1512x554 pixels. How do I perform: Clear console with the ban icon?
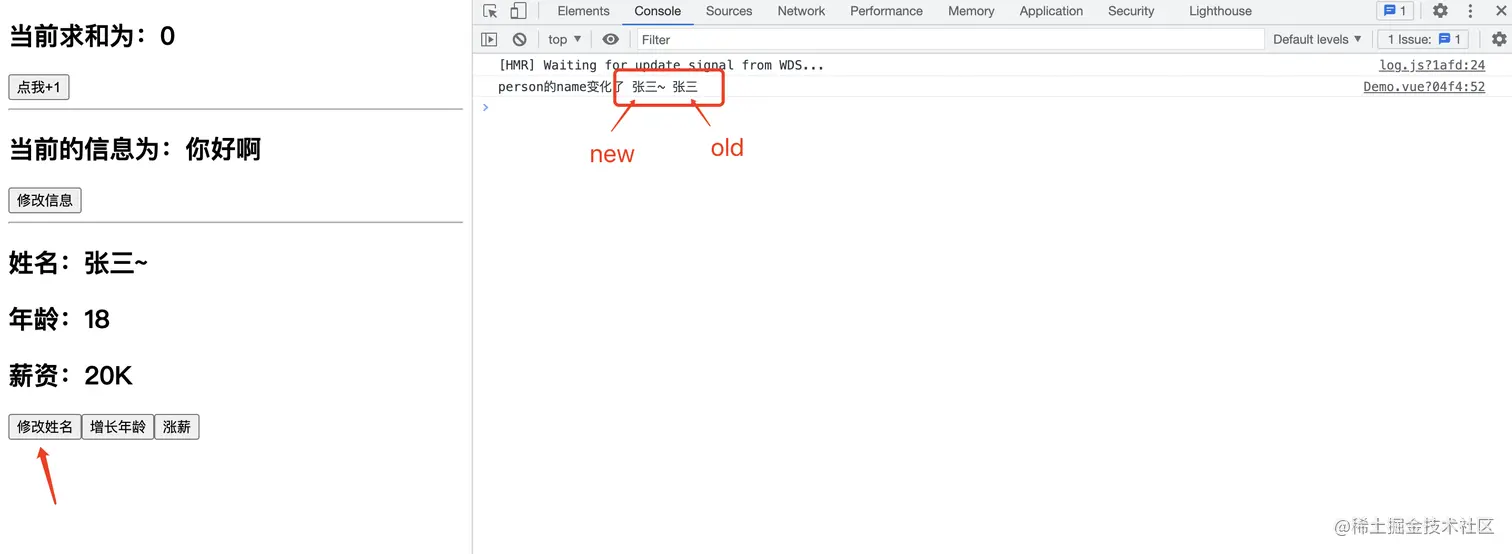click(519, 39)
